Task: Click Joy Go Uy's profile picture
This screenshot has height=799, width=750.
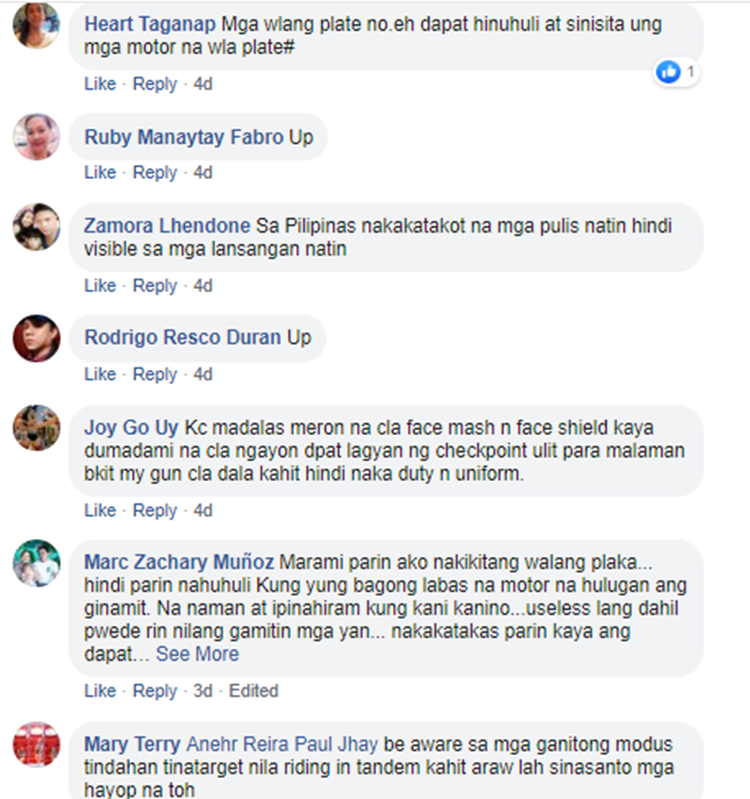Action: (x=36, y=428)
